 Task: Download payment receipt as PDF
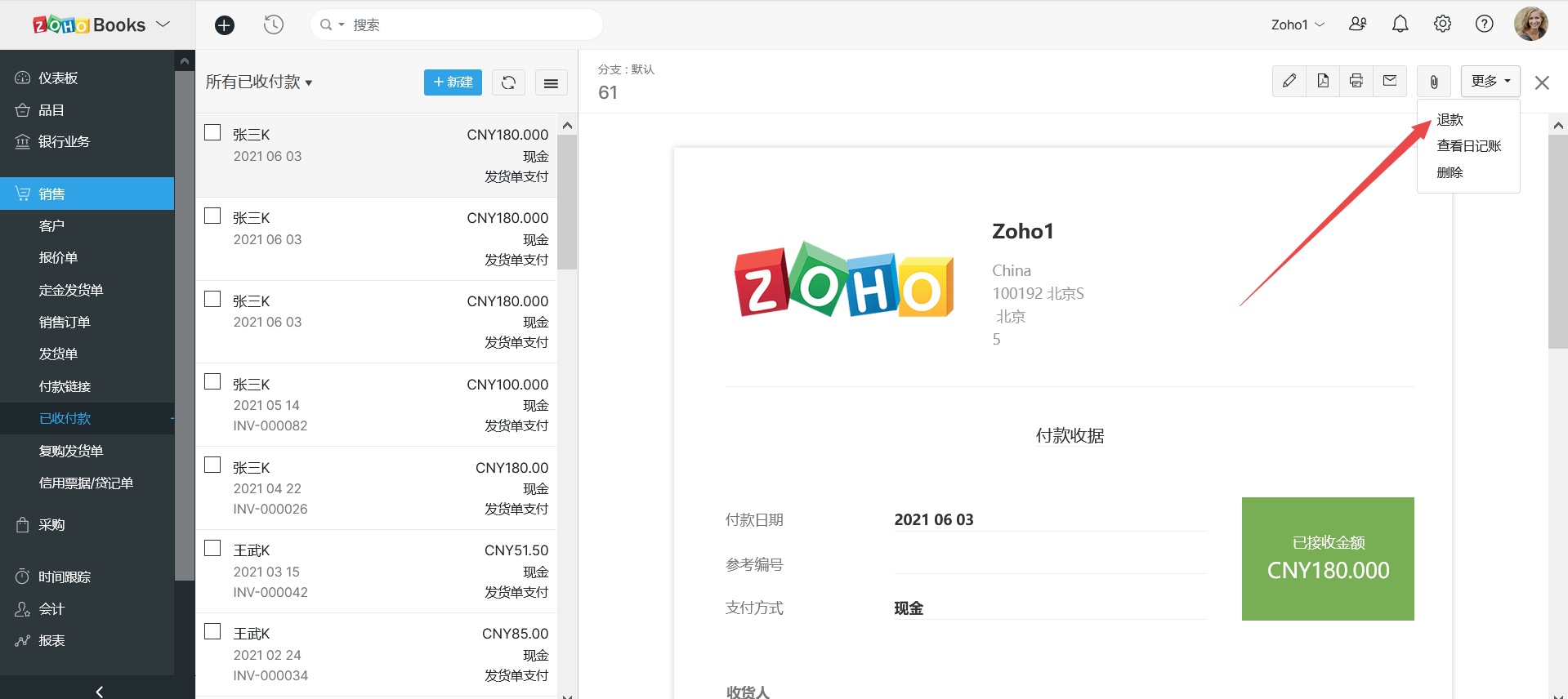pos(1322,81)
